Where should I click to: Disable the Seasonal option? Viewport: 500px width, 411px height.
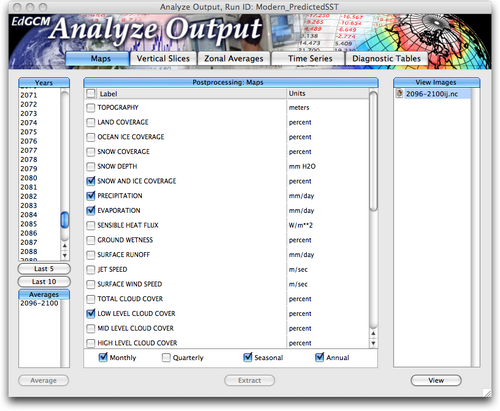pyautogui.click(x=248, y=357)
